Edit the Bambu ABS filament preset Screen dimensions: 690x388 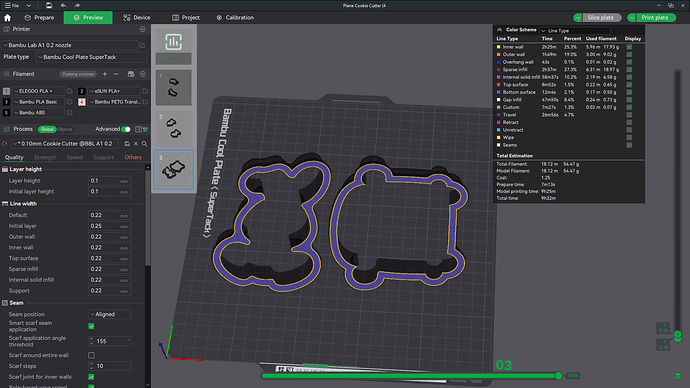70,113
